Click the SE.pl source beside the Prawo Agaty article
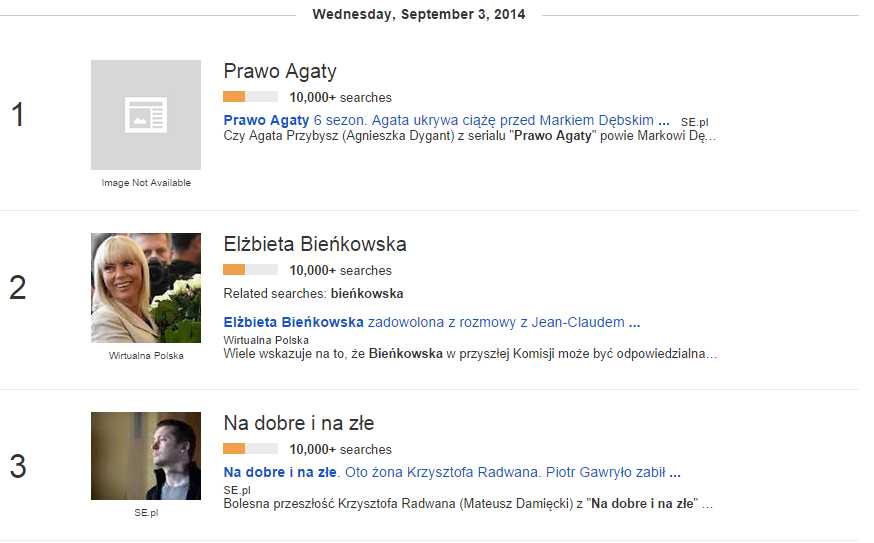874x543 pixels. (x=694, y=121)
